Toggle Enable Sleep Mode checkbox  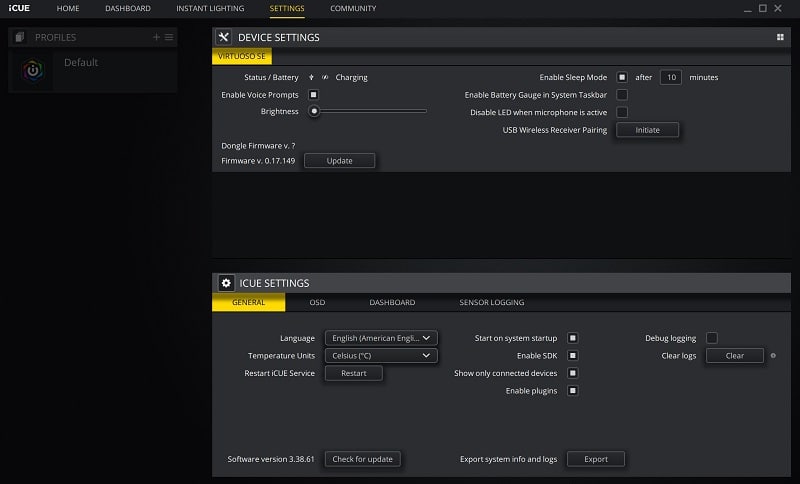(x=622, y=78)
